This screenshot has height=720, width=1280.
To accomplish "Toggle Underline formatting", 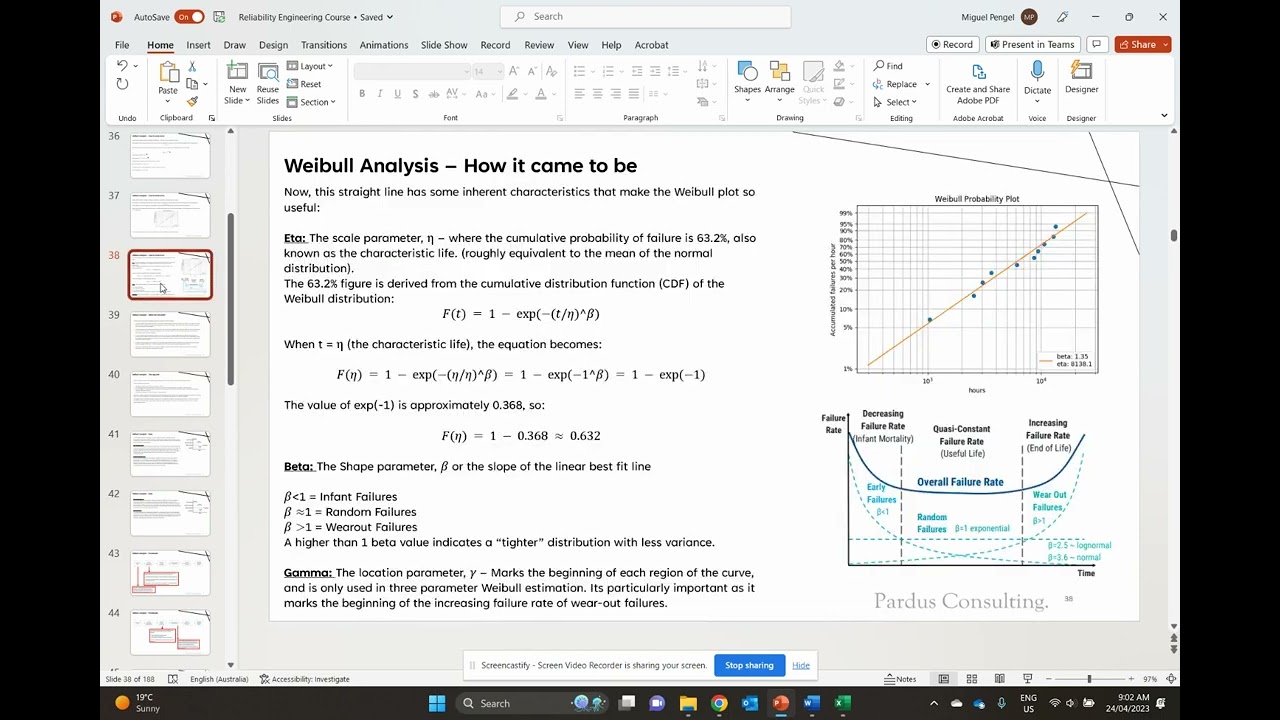I will click(398, 94).
